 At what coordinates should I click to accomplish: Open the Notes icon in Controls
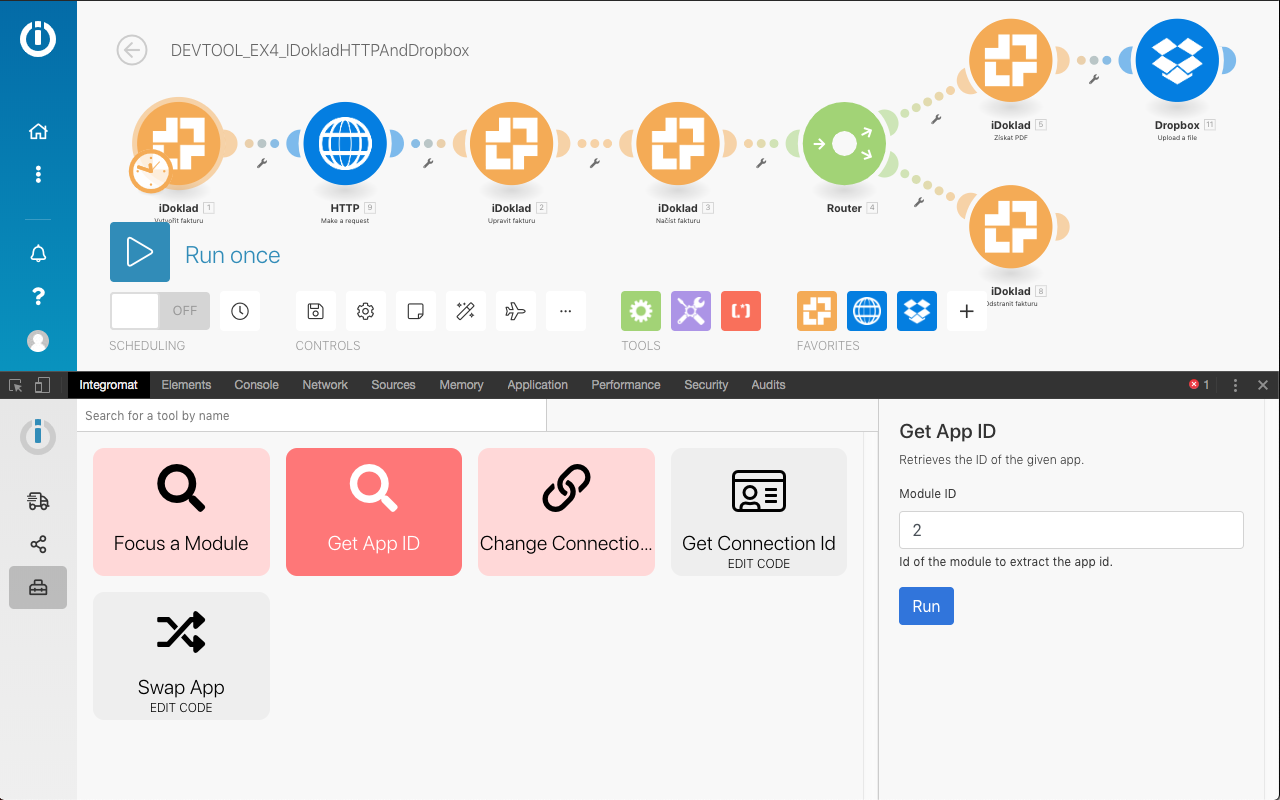(416, 311)
